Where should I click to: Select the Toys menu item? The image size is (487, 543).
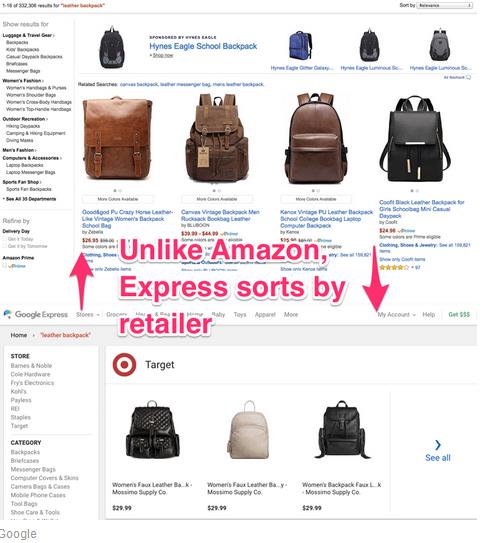click(x=240, y=314)
